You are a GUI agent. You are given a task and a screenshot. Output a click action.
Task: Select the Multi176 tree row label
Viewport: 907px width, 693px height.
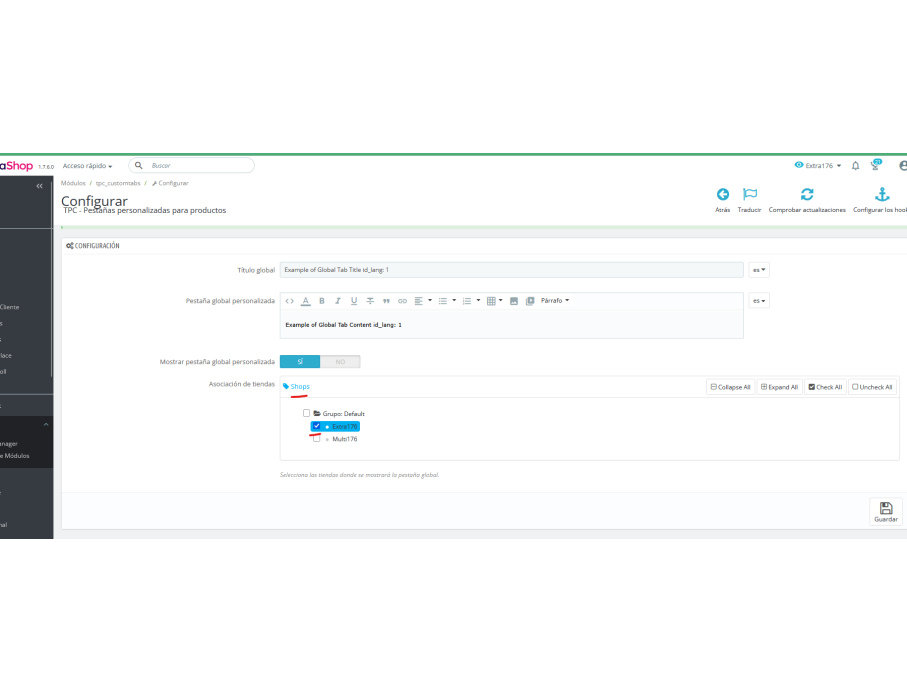tap(345, 439)
